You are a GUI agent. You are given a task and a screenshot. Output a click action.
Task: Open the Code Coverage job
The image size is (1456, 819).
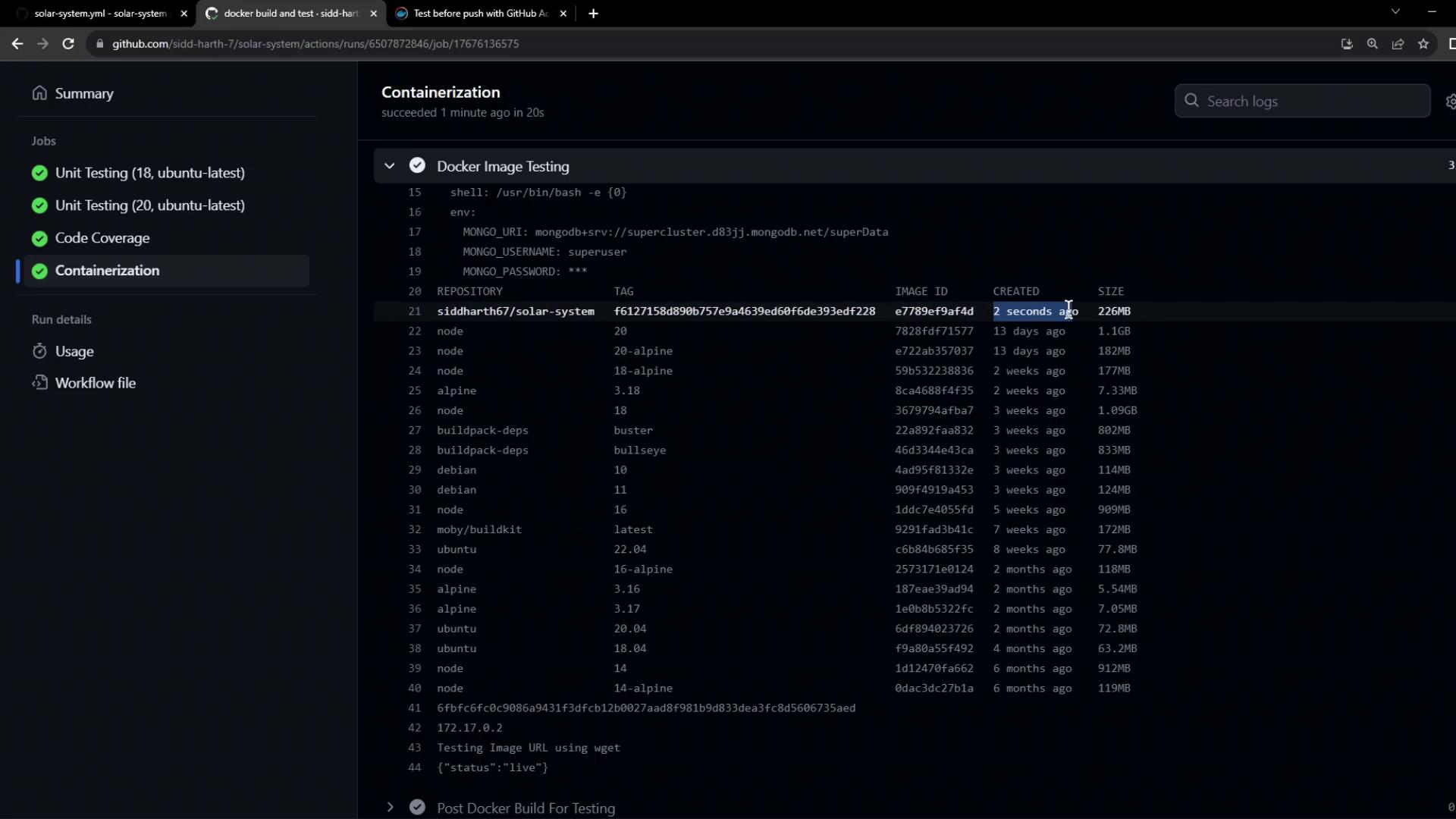tap(102, 238)
